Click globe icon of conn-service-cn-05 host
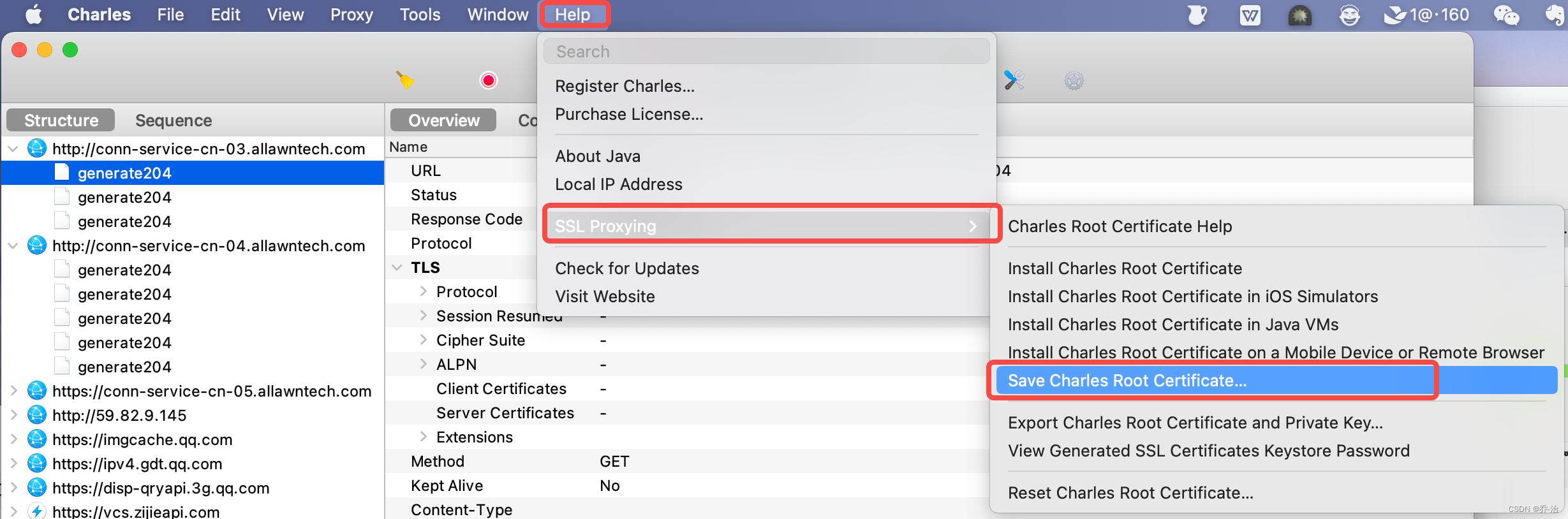 pyautogui.click(x=37, y=391)
